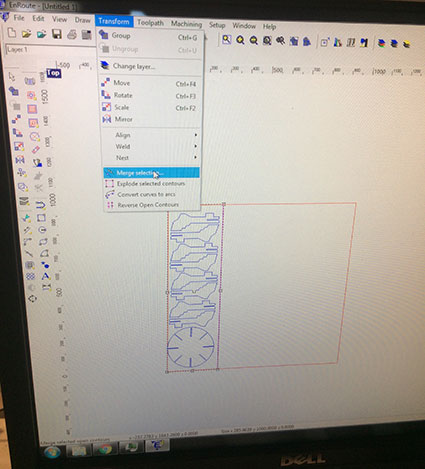Click the red offset square tool
This screenshot has height=469, width=425.
[x=32, y=109]
